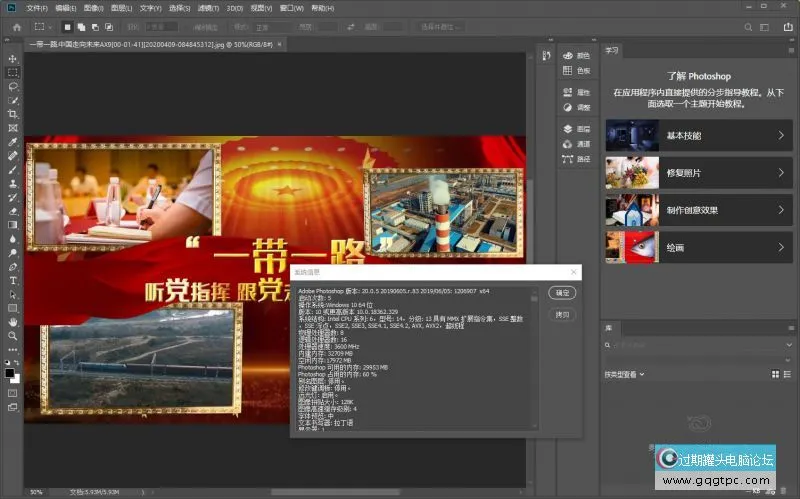The width and height of the screenshot is (800, 499).
Task: Select the Horizontal Type tool
Action: coord(13,281)
